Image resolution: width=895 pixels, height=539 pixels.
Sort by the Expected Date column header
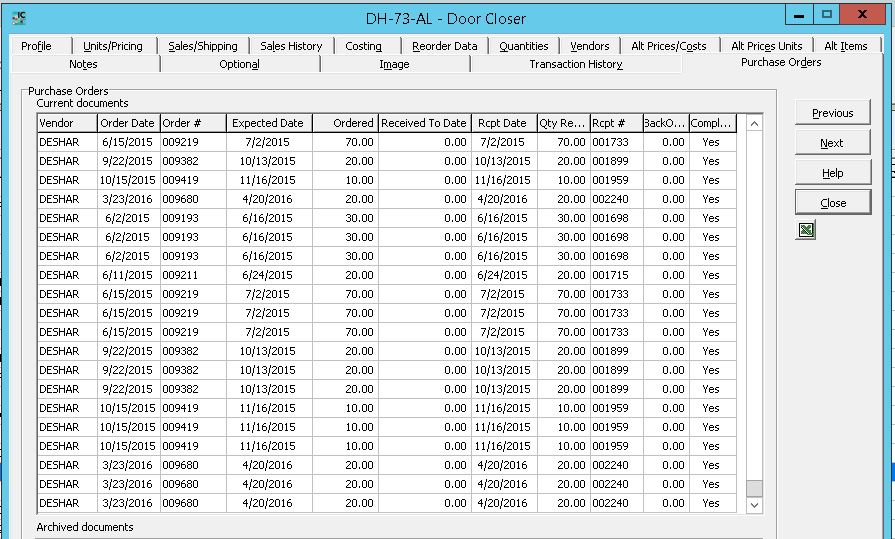tap(268, 123)
